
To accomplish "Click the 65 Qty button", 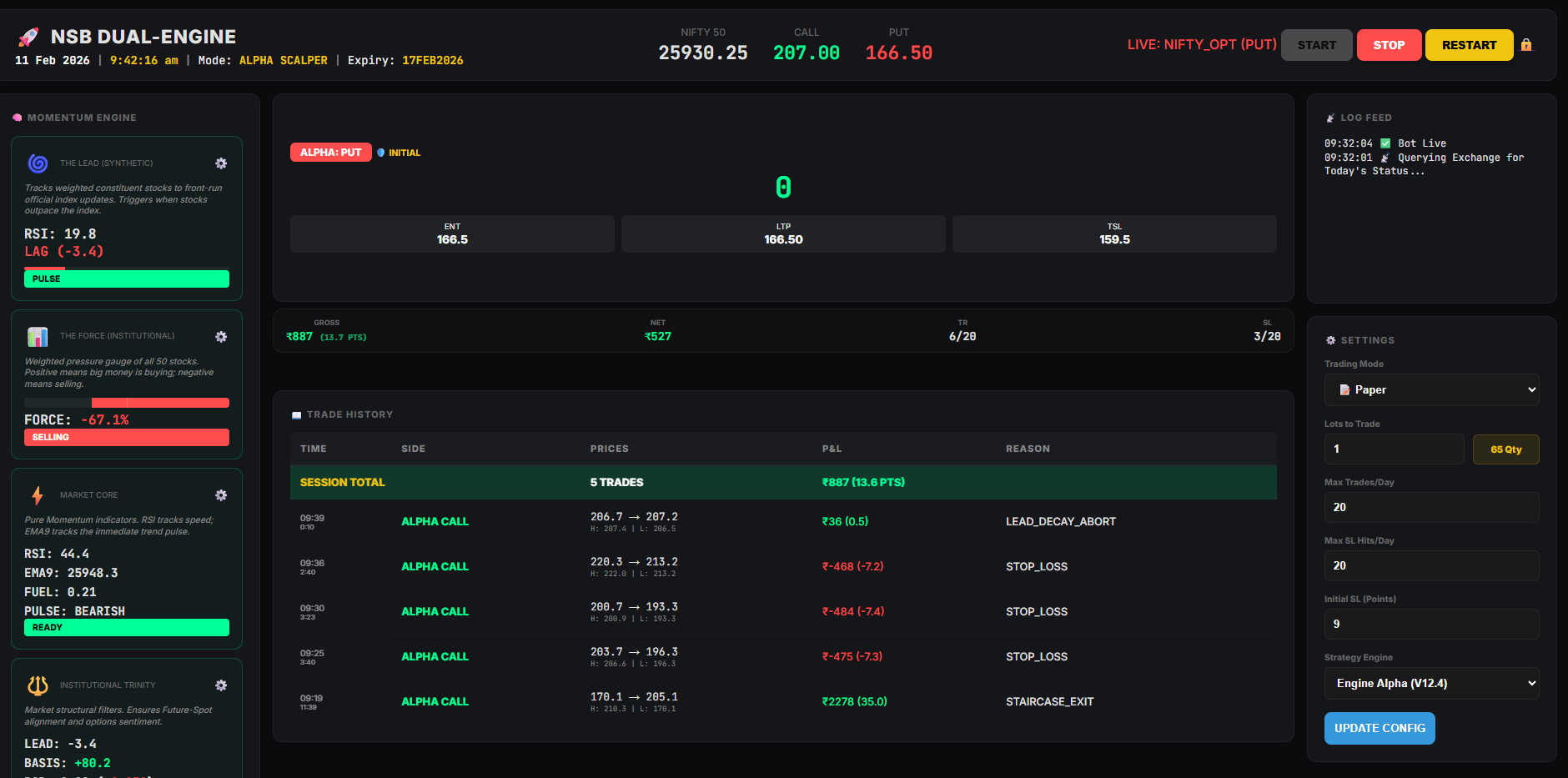I will (1505, 449).
